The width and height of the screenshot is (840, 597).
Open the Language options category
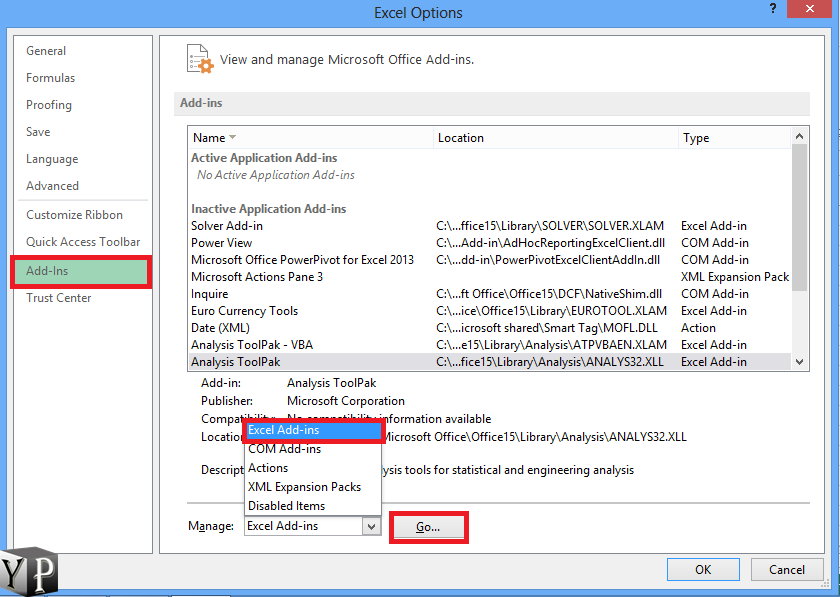point(52,159)
